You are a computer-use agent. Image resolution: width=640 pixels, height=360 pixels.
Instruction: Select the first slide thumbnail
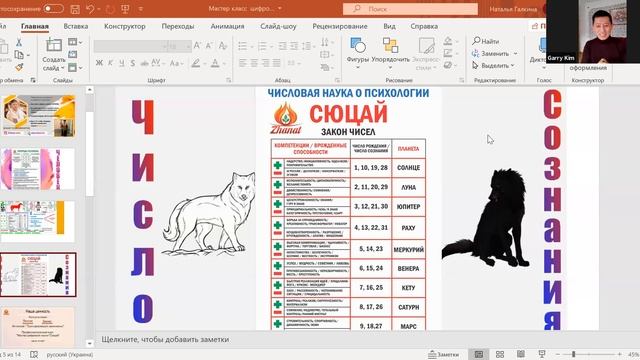click(x=39, y=116)
